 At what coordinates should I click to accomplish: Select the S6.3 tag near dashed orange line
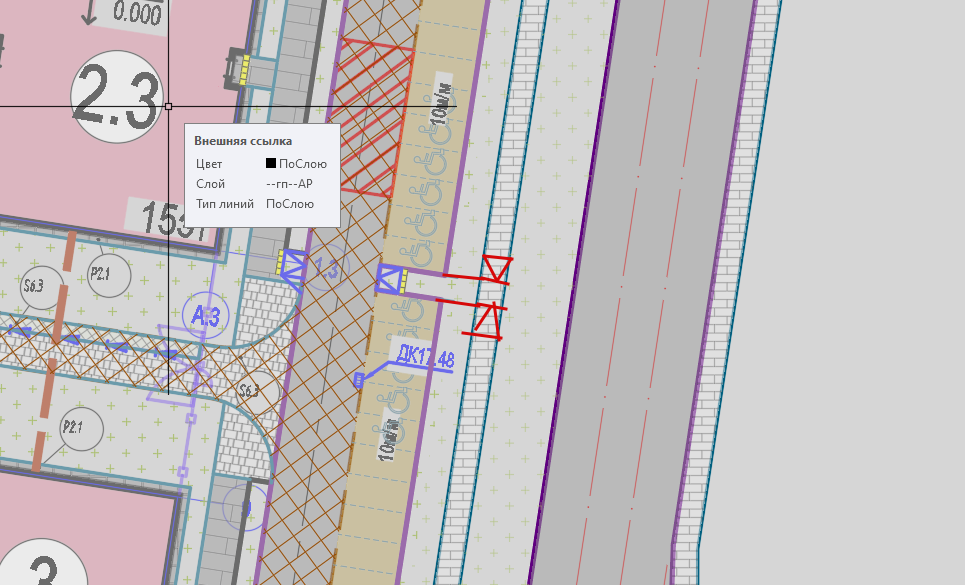(x=42, y=287)
